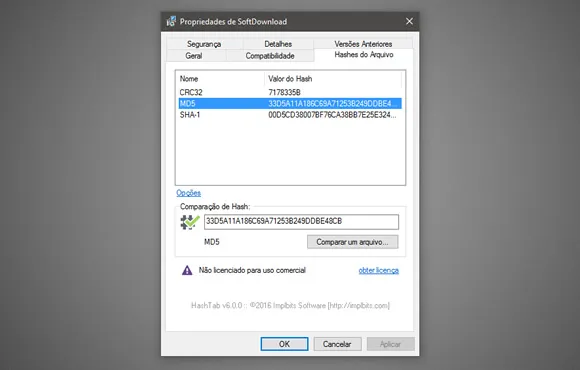
Task: Open the Detalhes tab
Action: coord(278,44)
